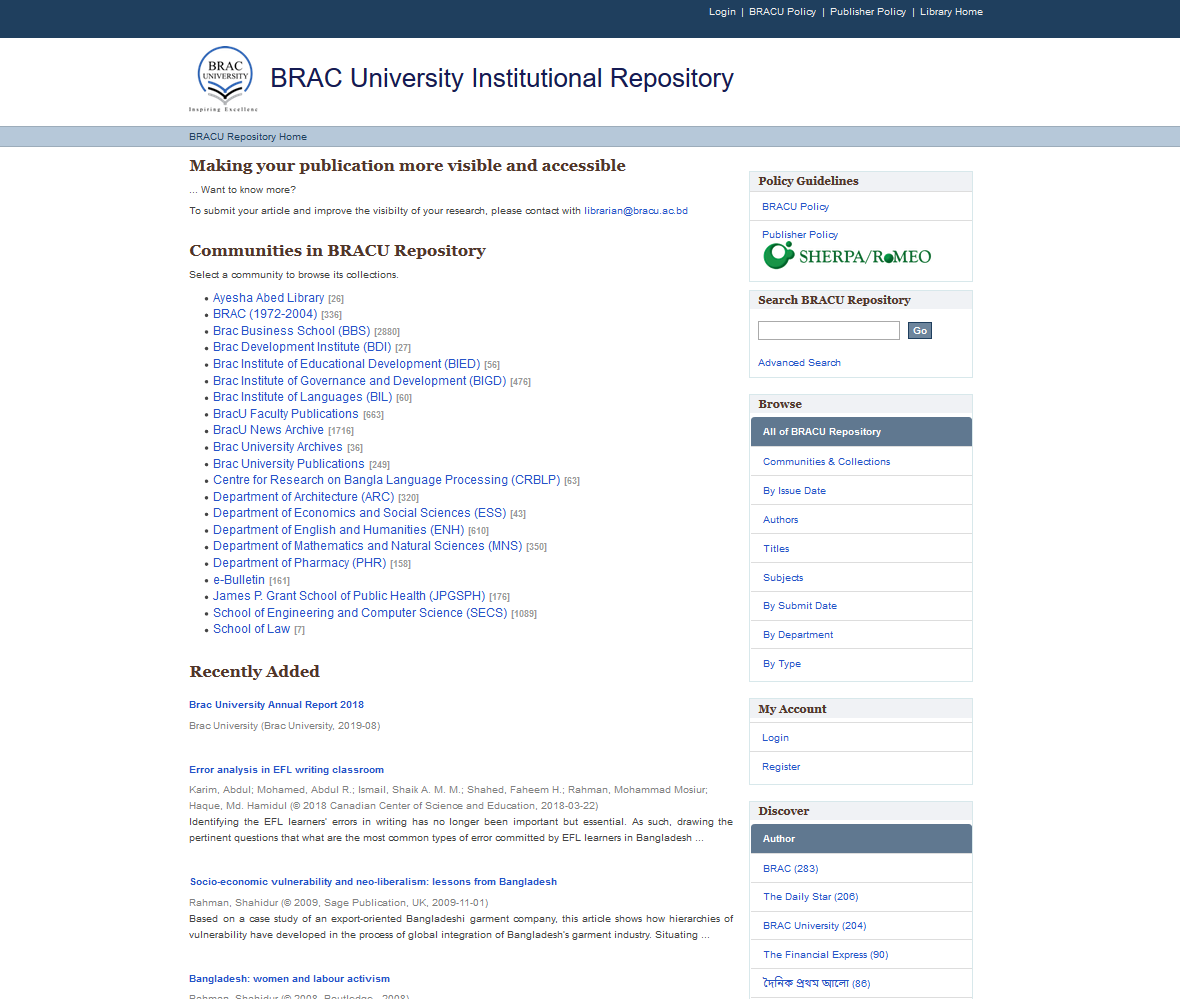The image size is (1180, 999).
Task: Select All of BRACU Repository heading
Action: pos(861,432)
